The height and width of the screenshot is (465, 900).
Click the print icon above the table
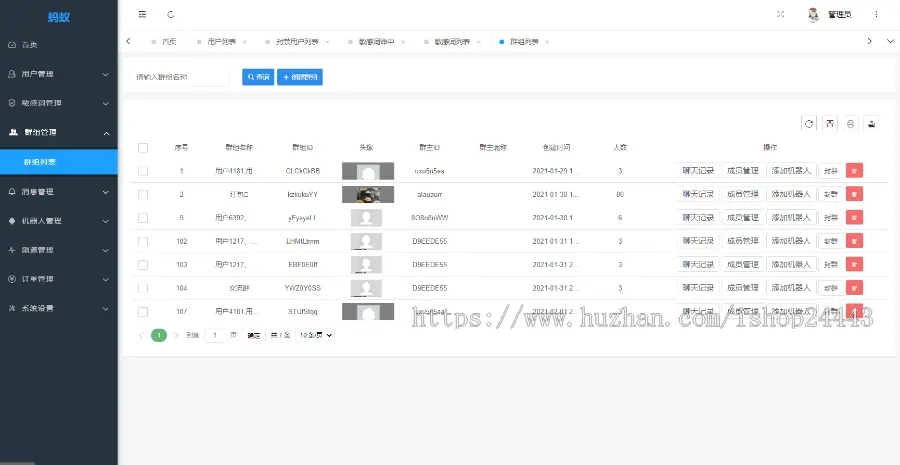(850, 124)
